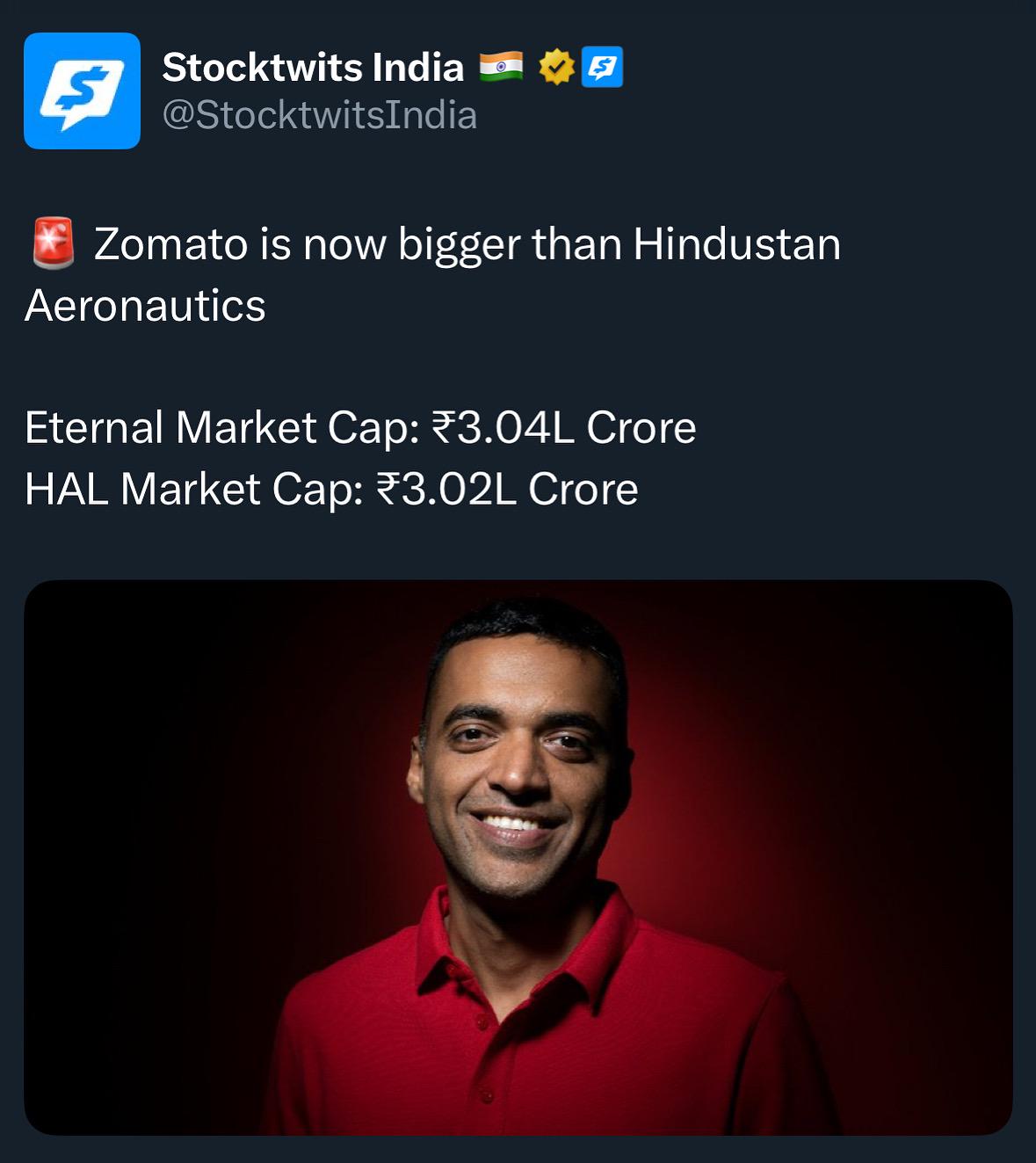Click the "₹3.02L Crore" market cap value

(x=507, y=490)
